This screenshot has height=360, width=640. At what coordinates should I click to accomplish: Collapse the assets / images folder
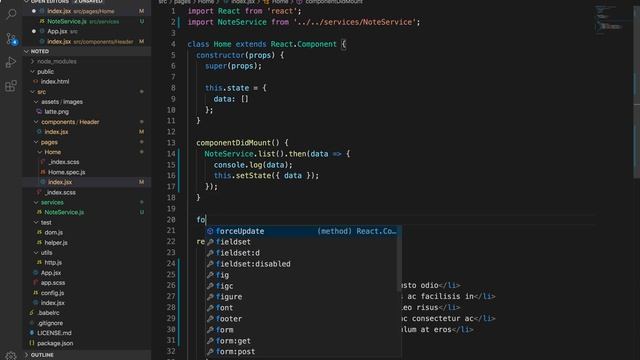[x=62, y=102]
